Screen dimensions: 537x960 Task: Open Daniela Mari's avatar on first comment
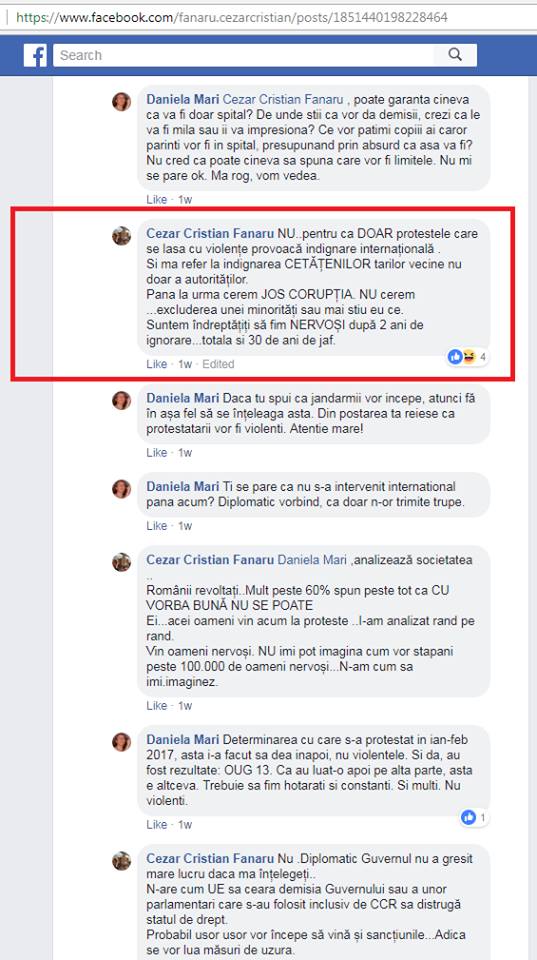[x=122, y=102]
